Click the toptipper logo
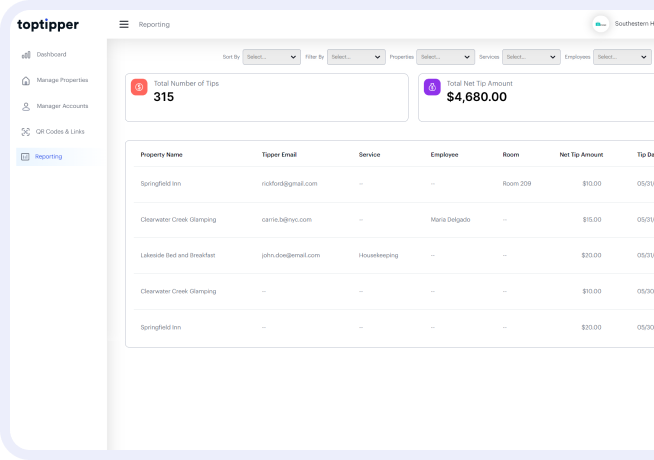The height and width of the screenshot is (460, 654). [49, 24]
